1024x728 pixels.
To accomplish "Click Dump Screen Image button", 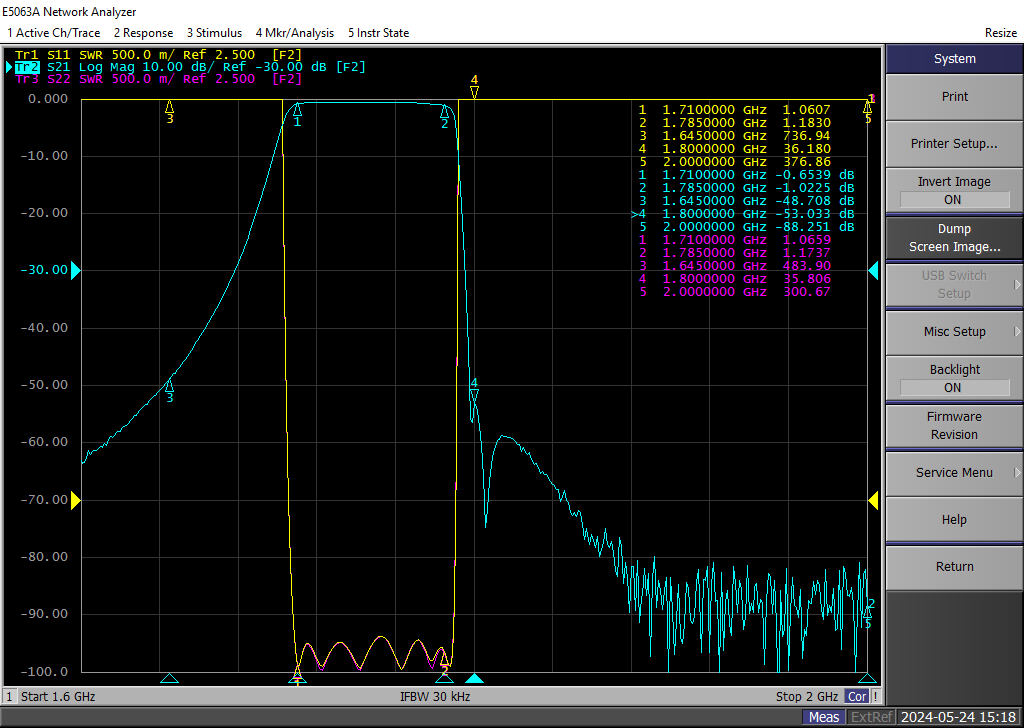I will [x=954, y=238].
